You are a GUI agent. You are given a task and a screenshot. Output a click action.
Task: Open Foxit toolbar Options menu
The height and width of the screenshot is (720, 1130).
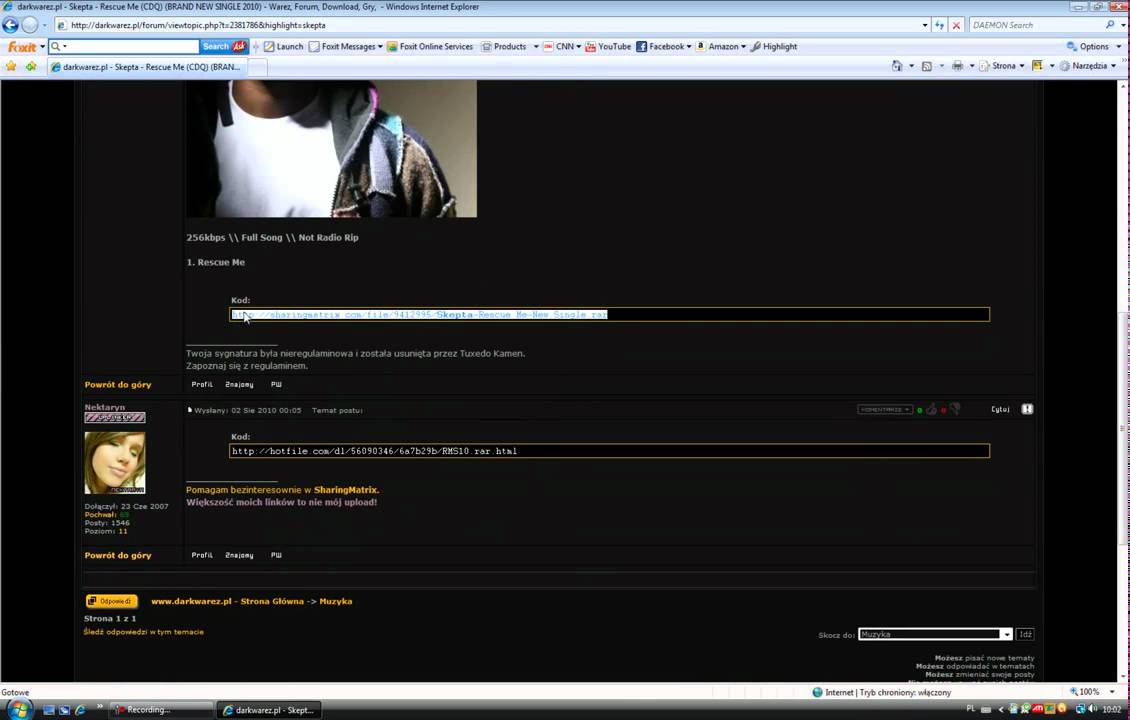(x=1094, y=46)
